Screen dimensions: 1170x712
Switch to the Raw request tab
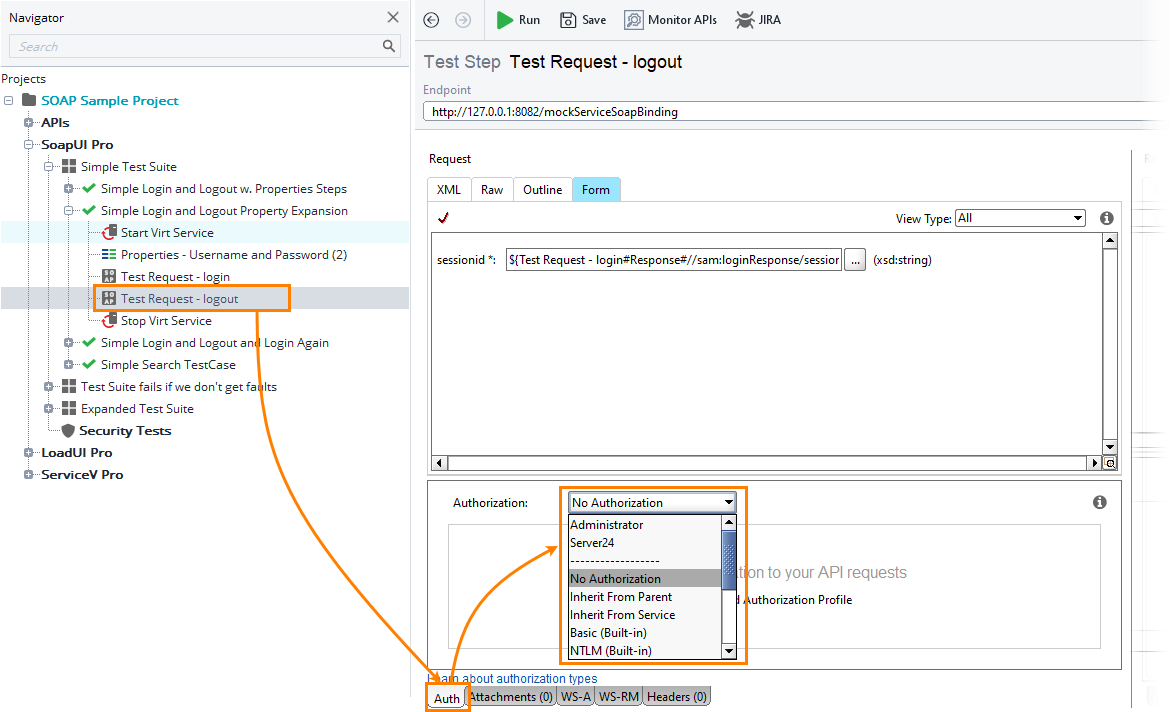pos(492,190)
